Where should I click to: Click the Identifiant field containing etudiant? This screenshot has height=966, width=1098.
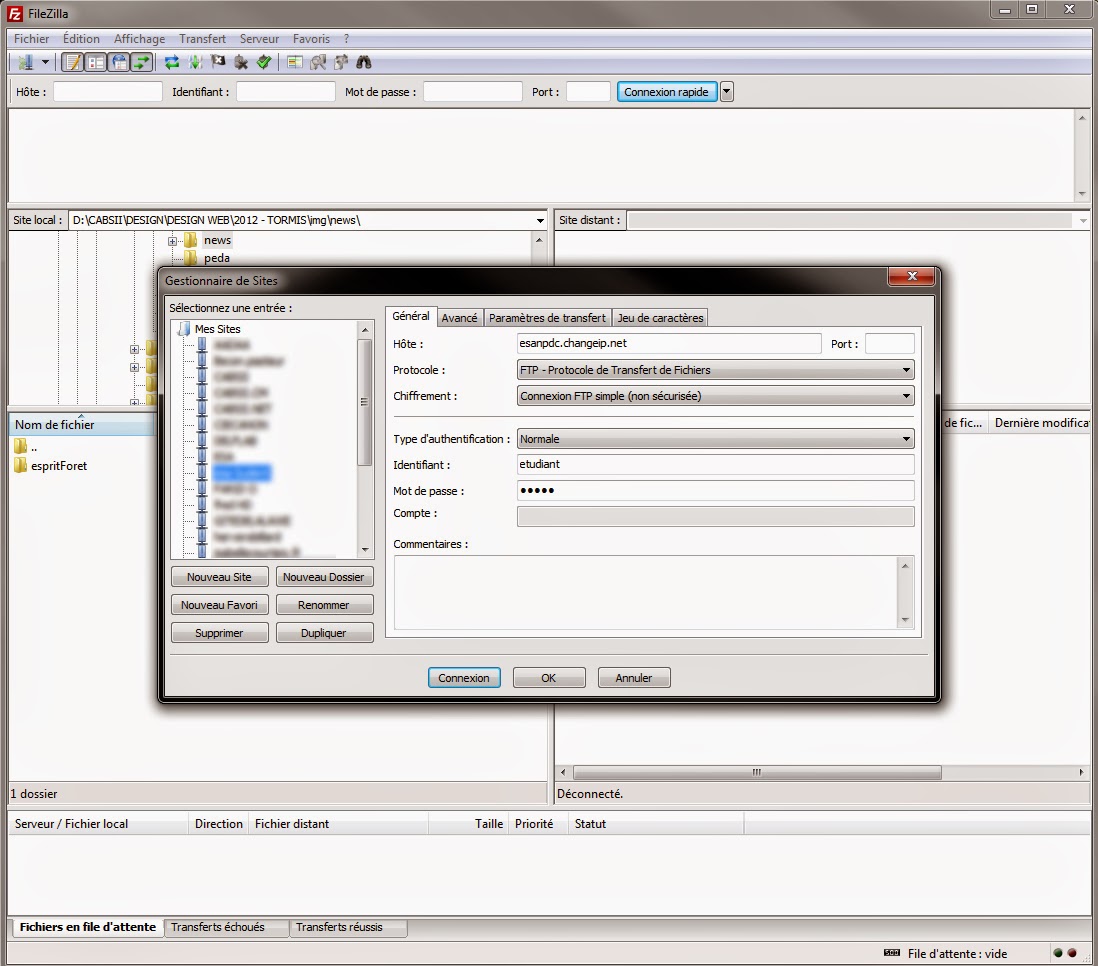715,465
